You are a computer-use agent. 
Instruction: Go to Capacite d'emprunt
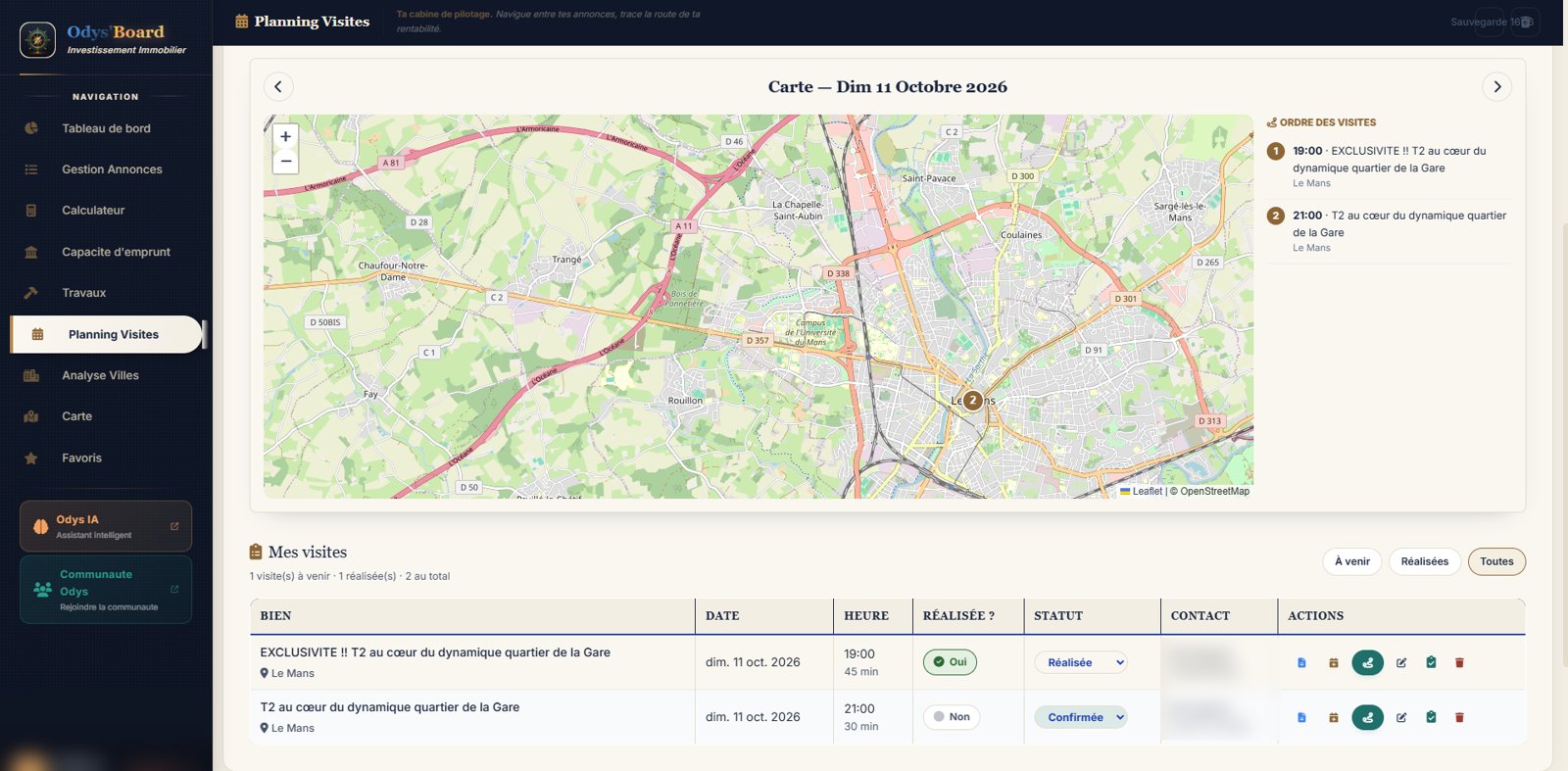(106, 252)
